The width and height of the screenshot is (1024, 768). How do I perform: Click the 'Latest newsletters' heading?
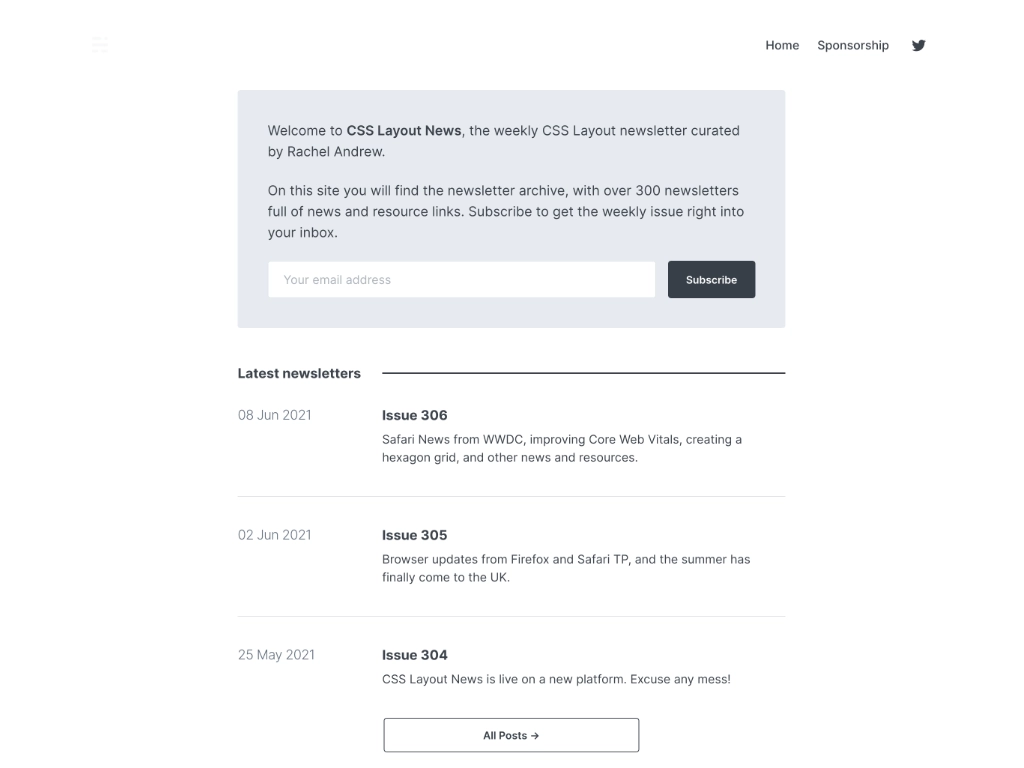click(x=299, y=373)
